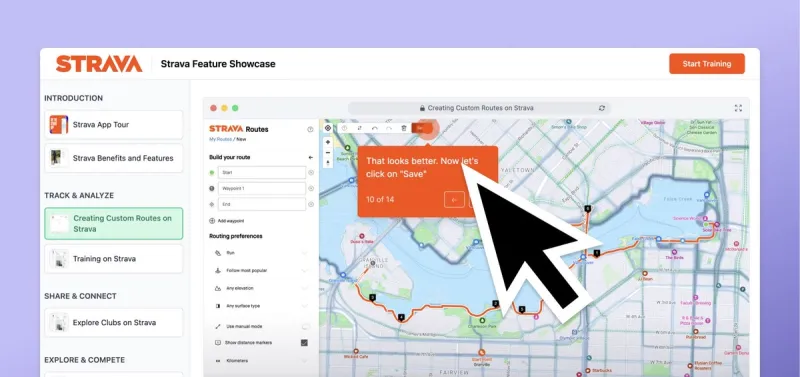Go to previous tour step arrow
The width and height of the screenshot is (800, 377).
[454, 199]
